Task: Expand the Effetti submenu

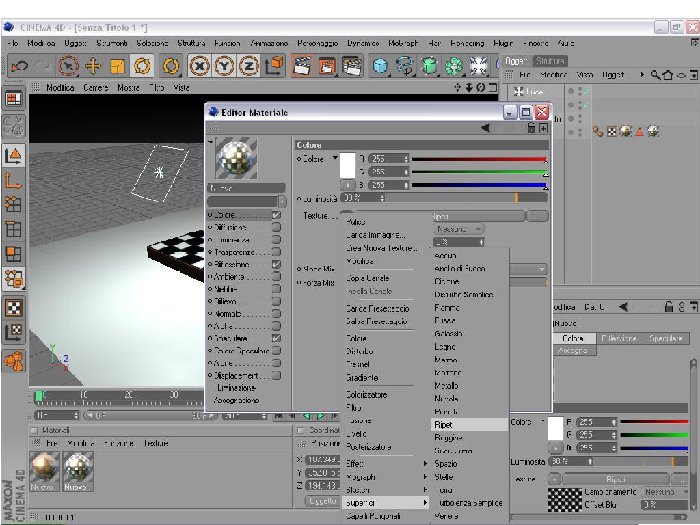Action: tap(387, 464)
